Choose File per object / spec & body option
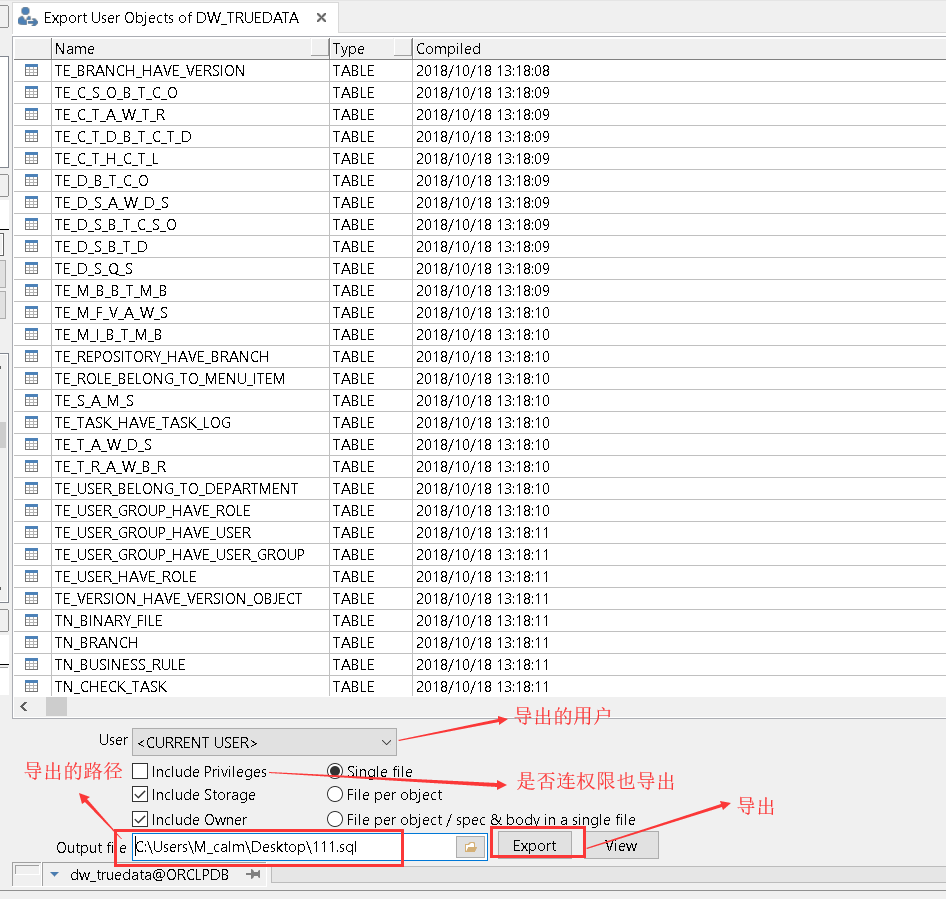The image size is (946, 899). 335,819
